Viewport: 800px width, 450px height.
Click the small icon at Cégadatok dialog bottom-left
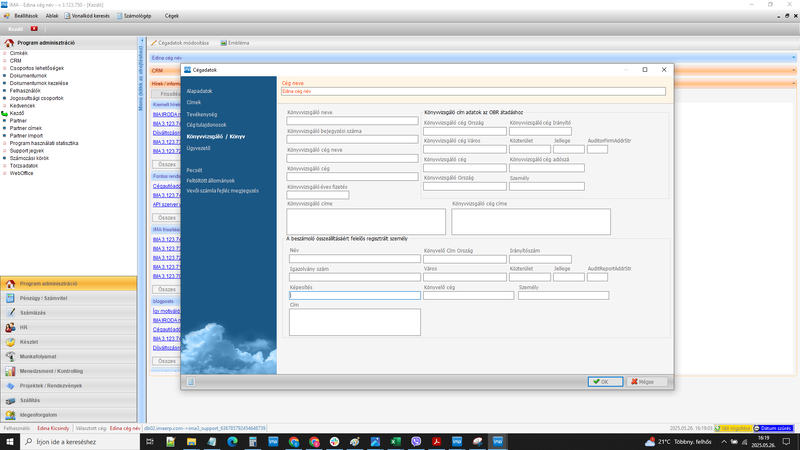coord(191,382)
